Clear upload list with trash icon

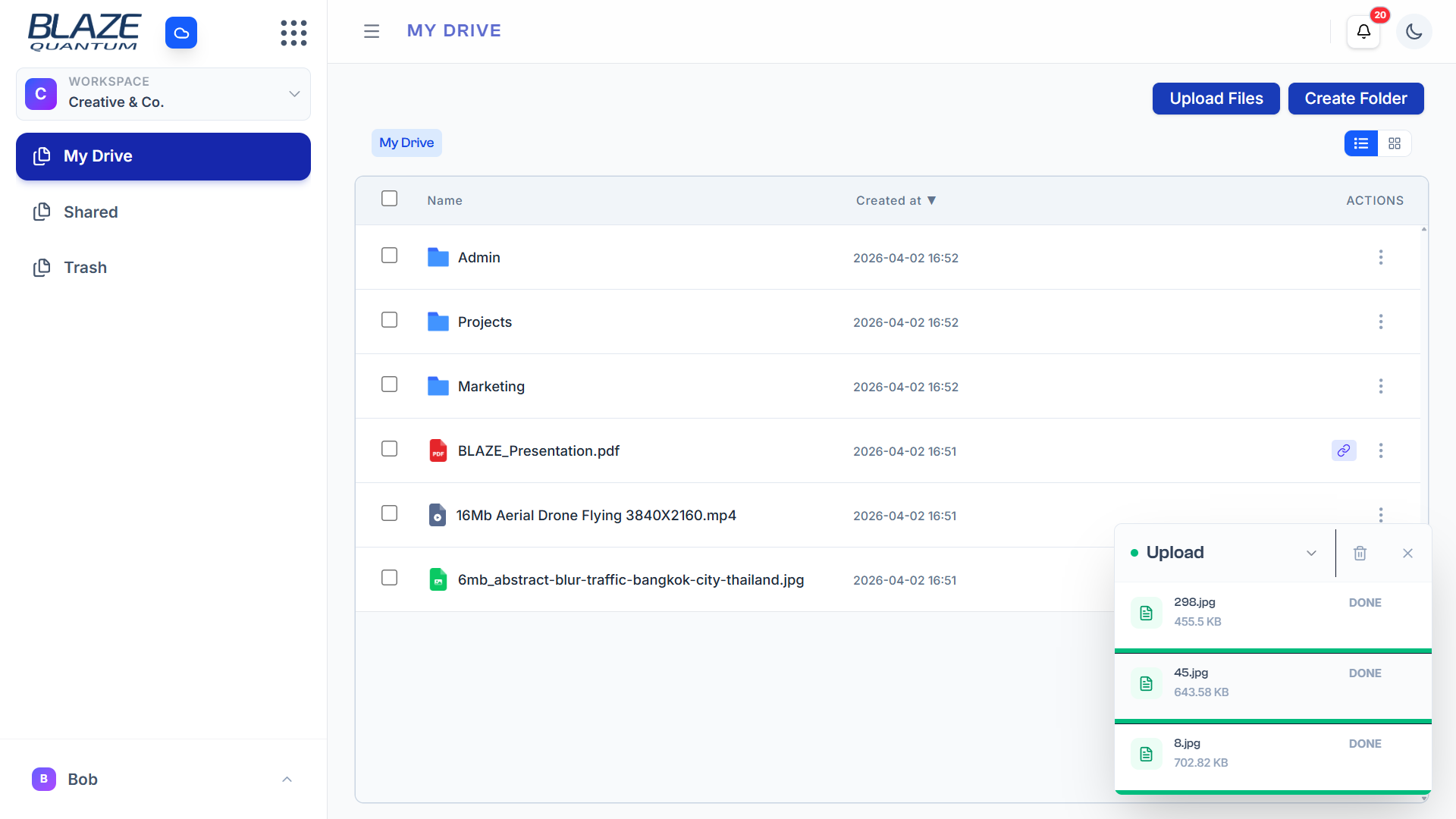pyautogui.click(x=1360, y=553)
